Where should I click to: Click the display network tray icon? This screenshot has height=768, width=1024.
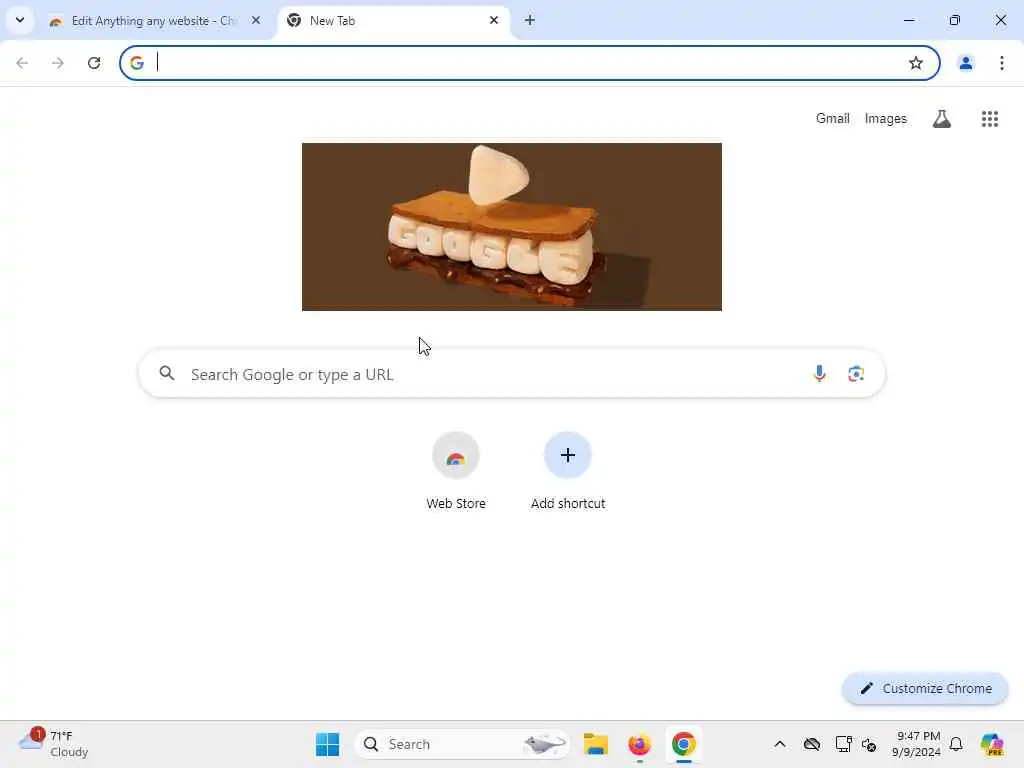point(843,744)
